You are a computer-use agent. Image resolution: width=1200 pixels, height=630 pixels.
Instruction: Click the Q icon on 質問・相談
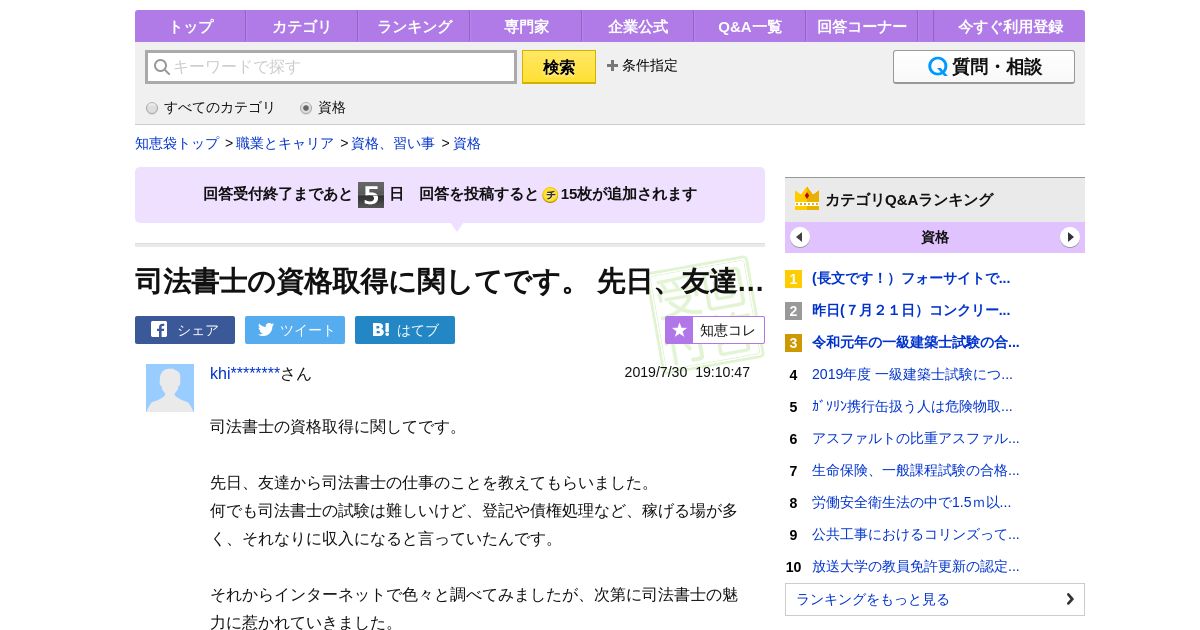[938, 67]
